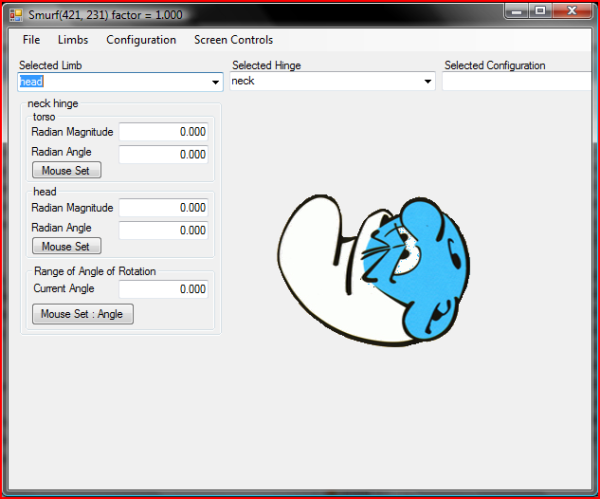This screenshot has width=600, height=499.
Task: Click the 'Selected Configuration' label
Action: tap(495, 65)
